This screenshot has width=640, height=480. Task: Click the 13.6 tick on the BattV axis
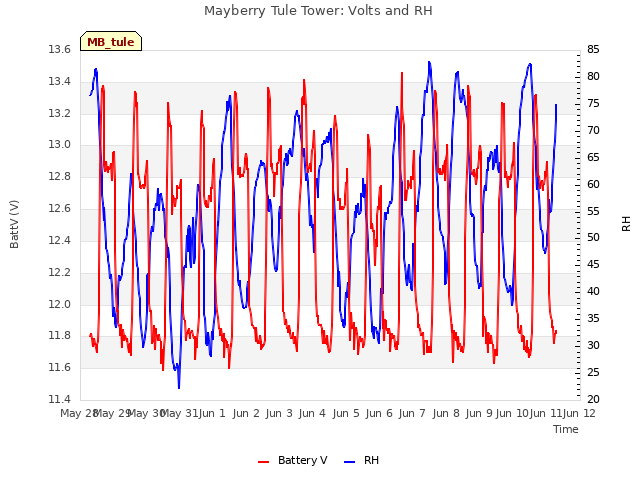59,49
